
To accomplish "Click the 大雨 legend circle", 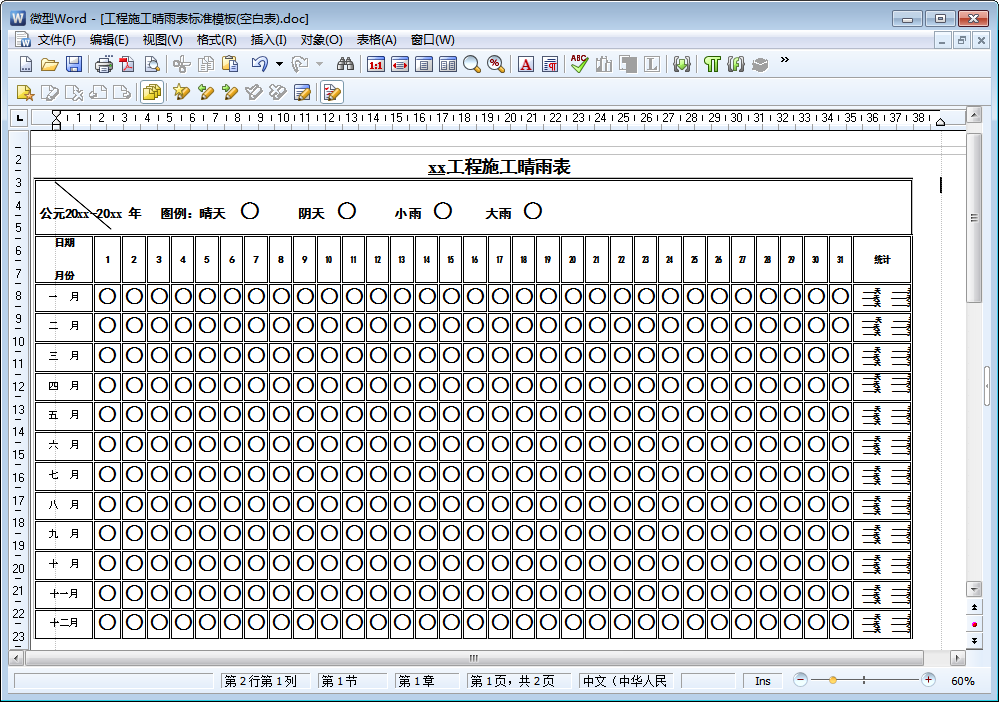I will tap(533, 211).
